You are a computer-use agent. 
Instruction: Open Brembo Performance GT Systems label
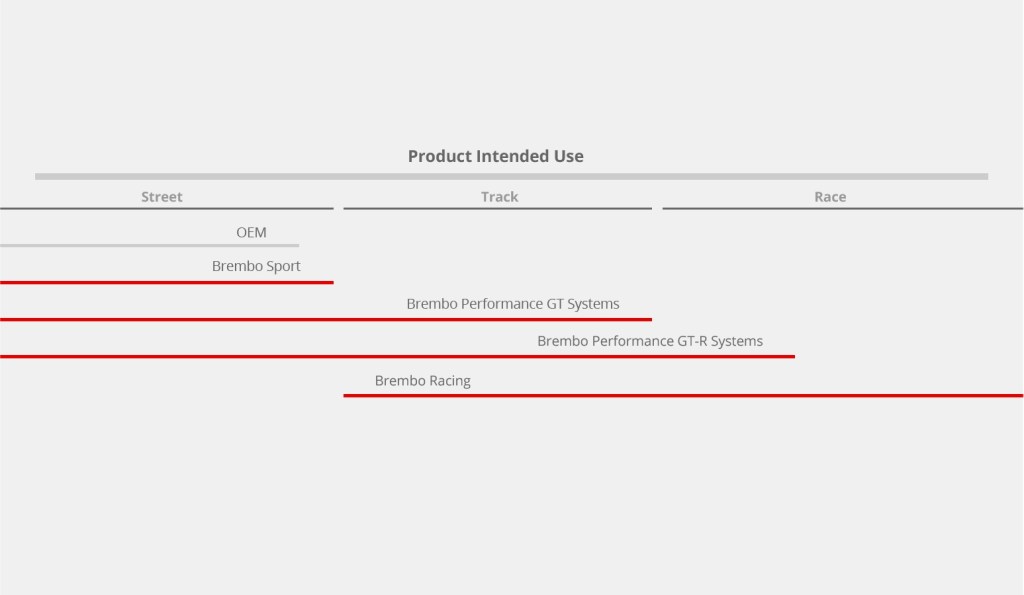coord(512,303)
